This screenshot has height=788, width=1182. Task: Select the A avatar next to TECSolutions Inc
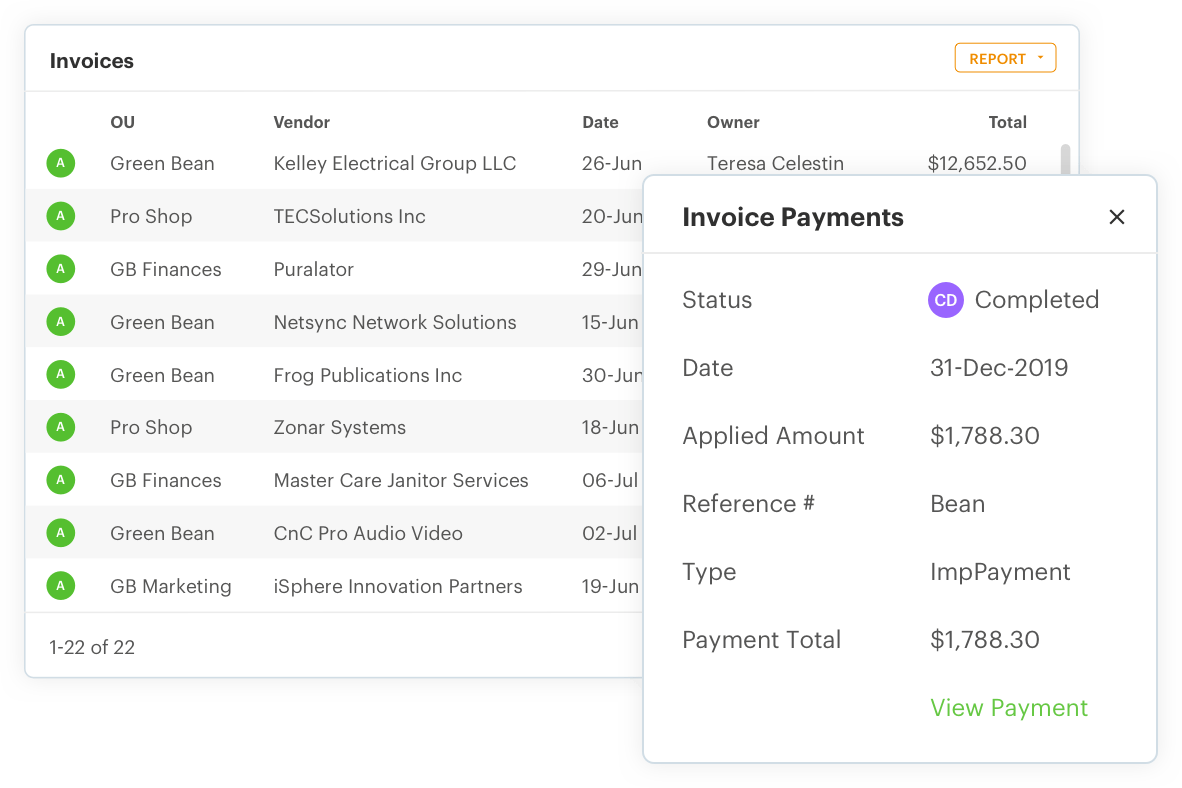(61, 216)
